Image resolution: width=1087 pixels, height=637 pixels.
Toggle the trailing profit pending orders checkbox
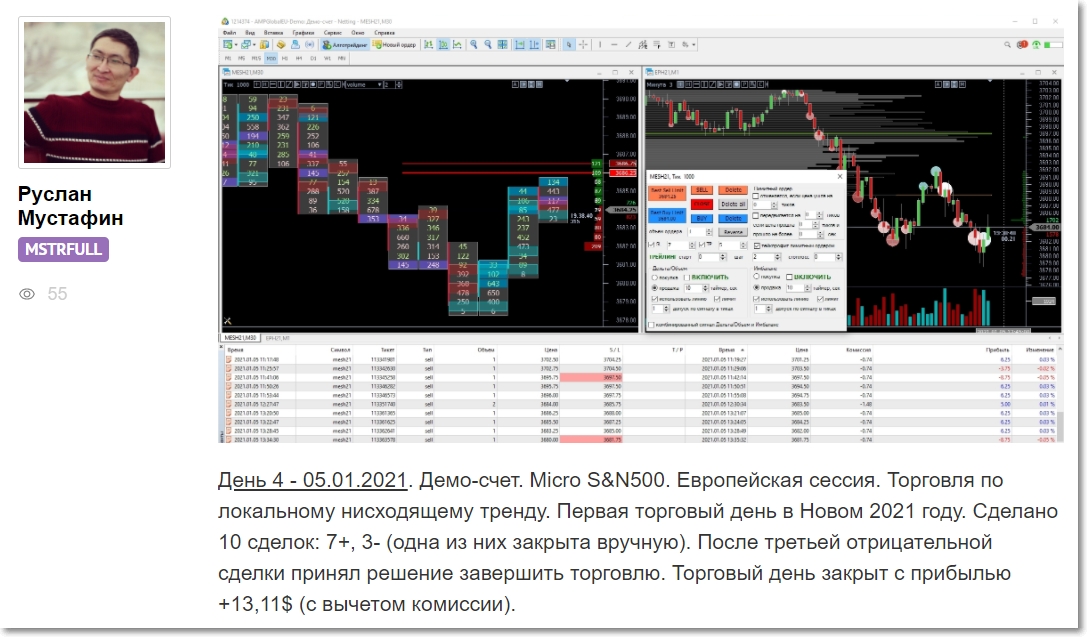757,245
